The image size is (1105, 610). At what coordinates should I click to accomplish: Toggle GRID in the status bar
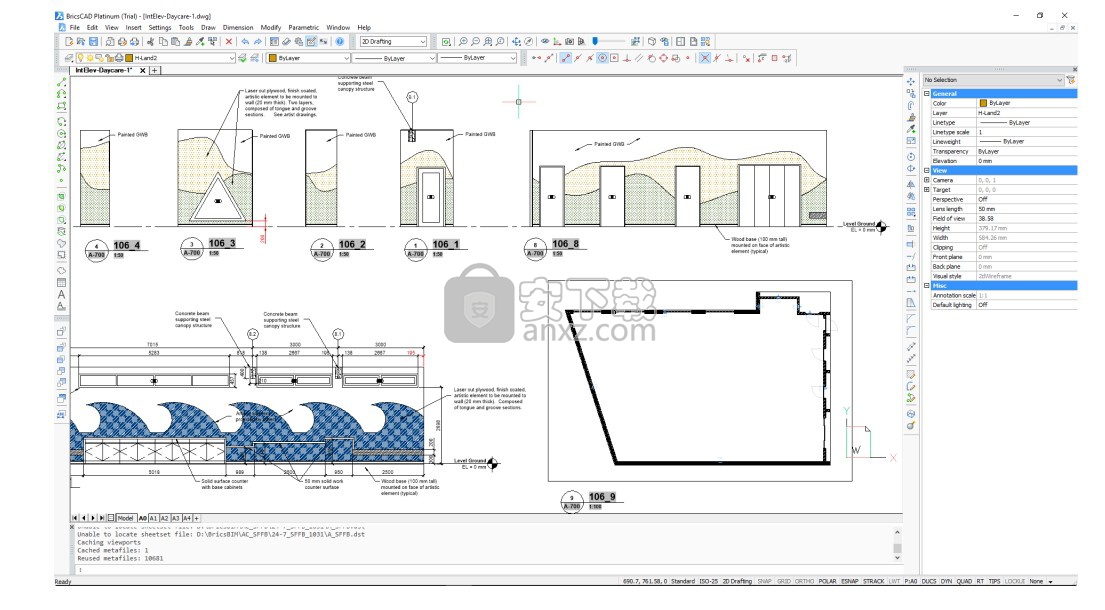click(784, 581)
